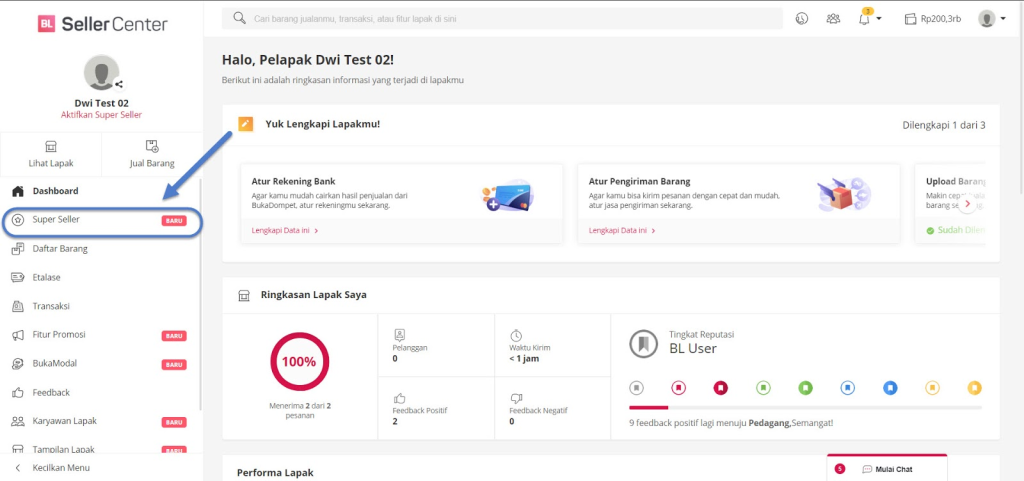Click the next arrow on the Lengkapi carousel
Image resolution: width=1024 pixels, height=481 pixels.
pos(968,204)
